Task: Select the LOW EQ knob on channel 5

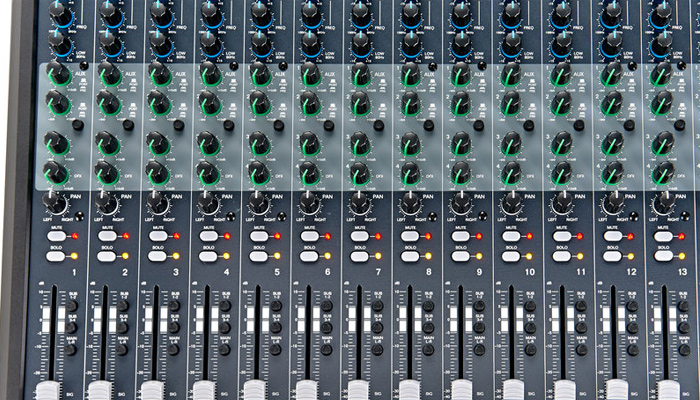Action: 262,45
